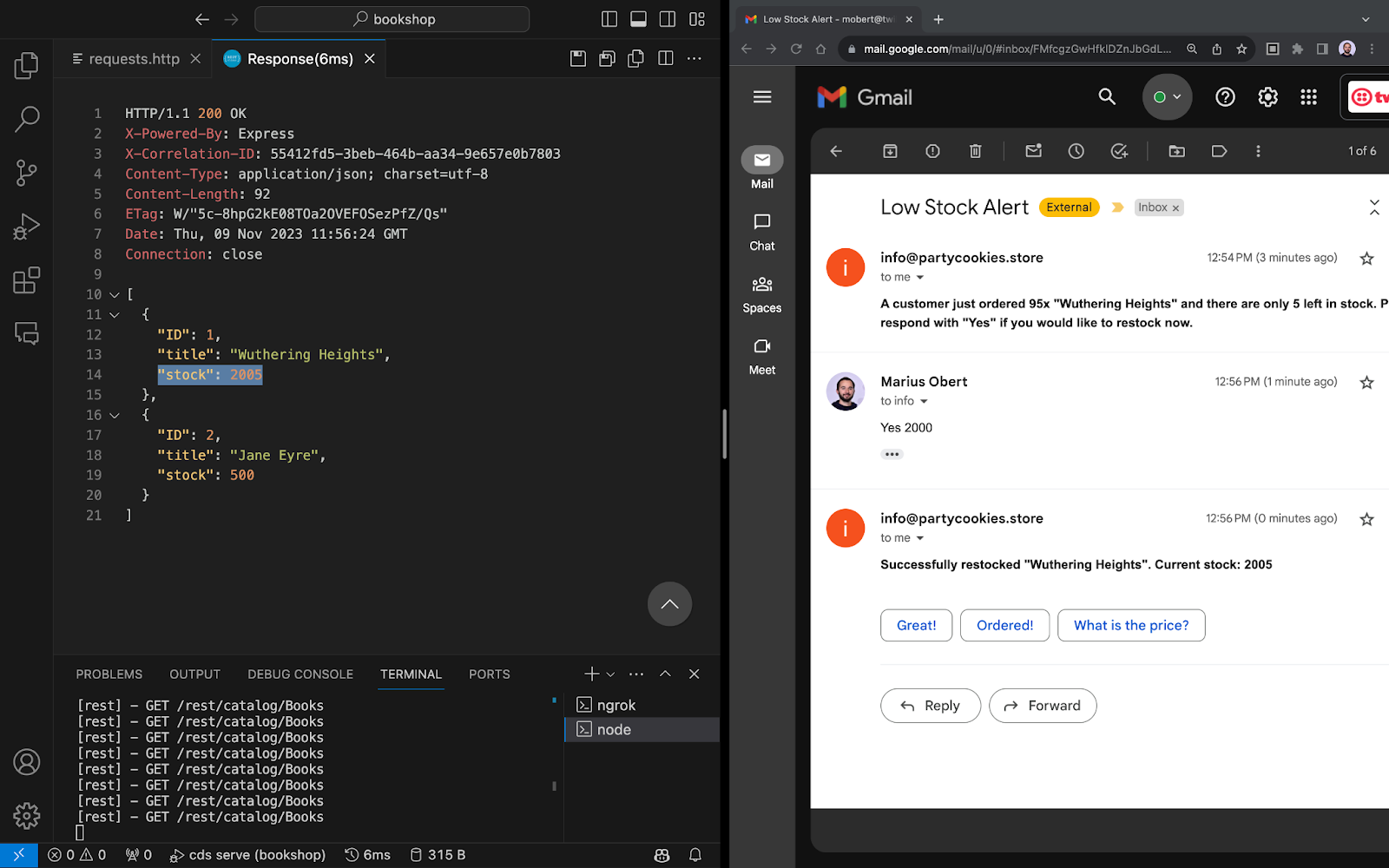This screenshot has height=868, width=1389.
Task: Switch to the PORTS panel tab
Action: point(490,674)
